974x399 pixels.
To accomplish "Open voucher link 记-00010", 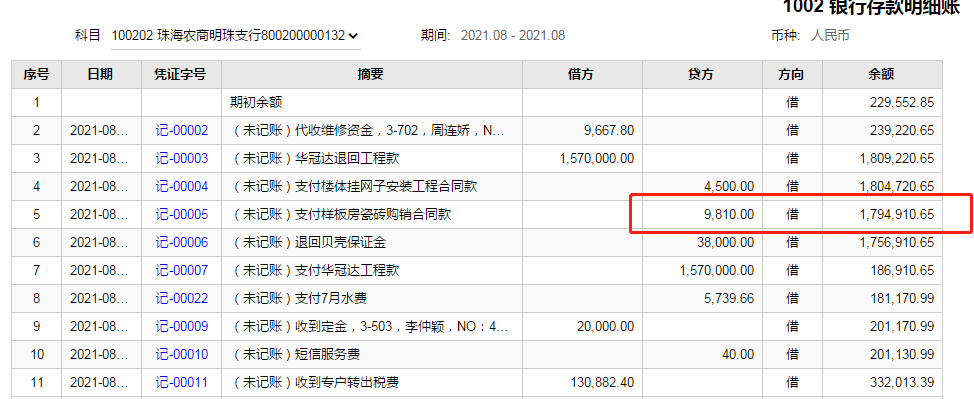I will pyautogui.click(x=181, y=355).
